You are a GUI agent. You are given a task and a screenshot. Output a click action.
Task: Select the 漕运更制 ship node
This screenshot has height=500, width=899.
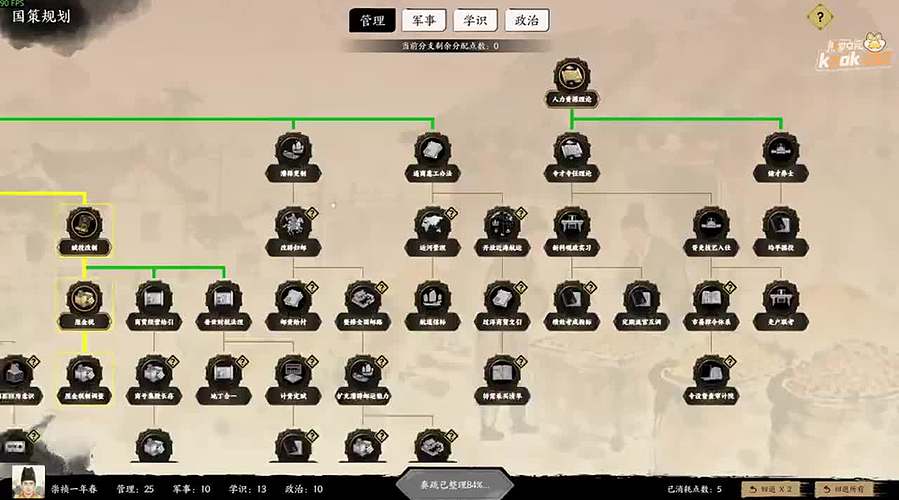coord(294,157)
